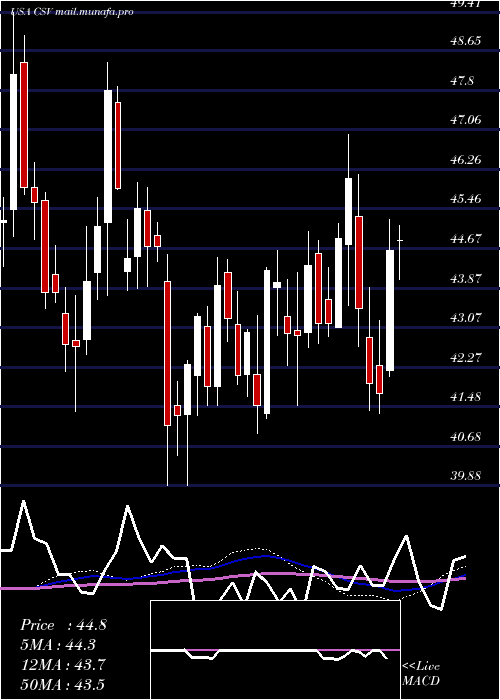Image resolution: width=500 pixels, height=700 pixels.
Task: Click the '<<Live MACD' label
Action: [x=421, y=674]
